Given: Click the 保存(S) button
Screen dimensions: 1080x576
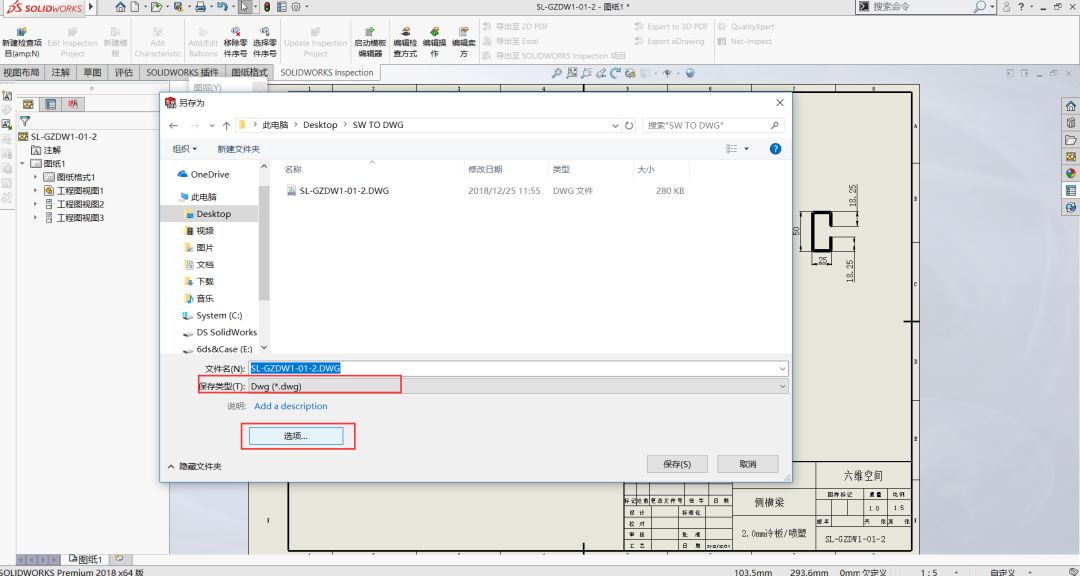Looking at the screenshot, I should point(677,463).
